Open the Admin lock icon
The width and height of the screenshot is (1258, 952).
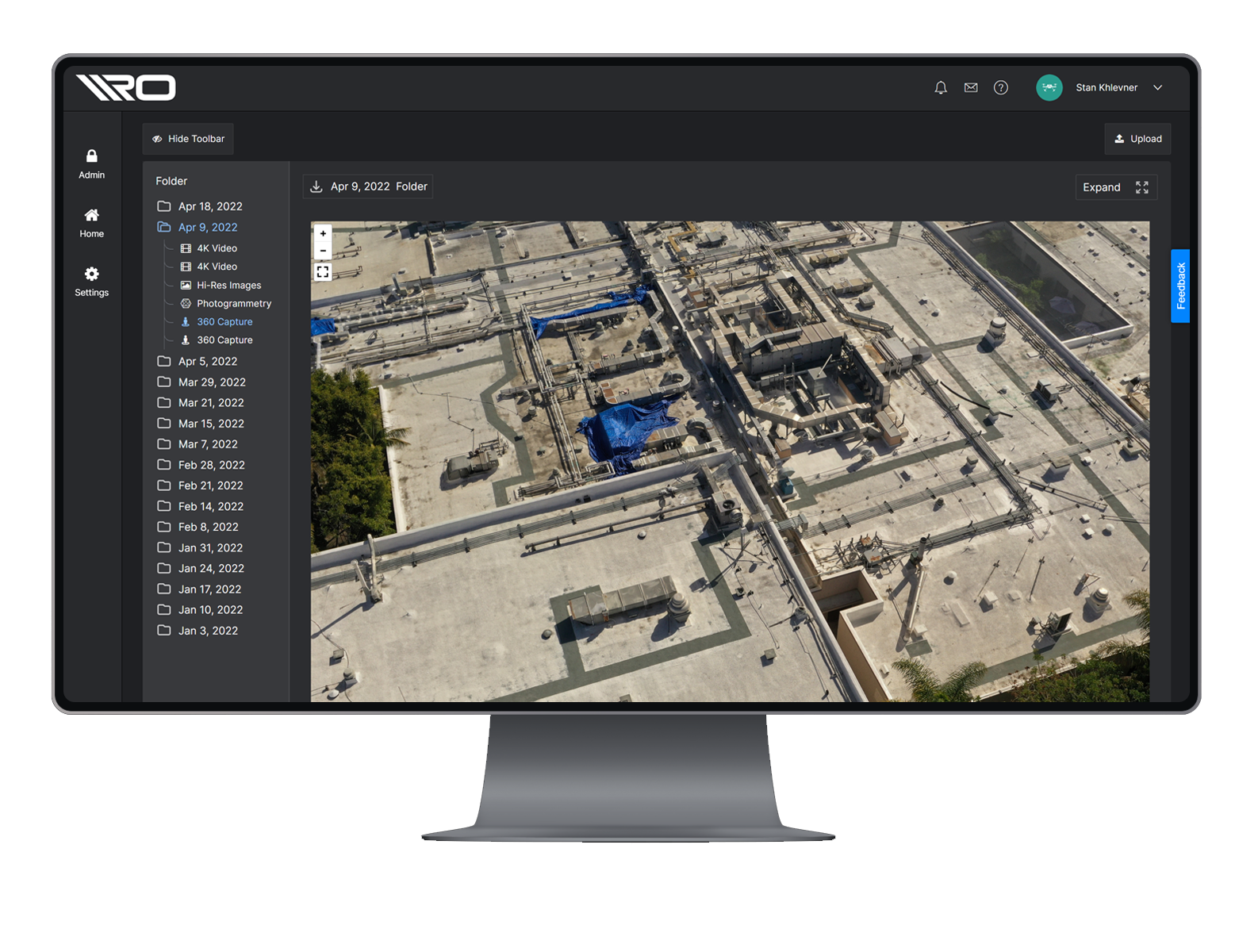[92, 156]
